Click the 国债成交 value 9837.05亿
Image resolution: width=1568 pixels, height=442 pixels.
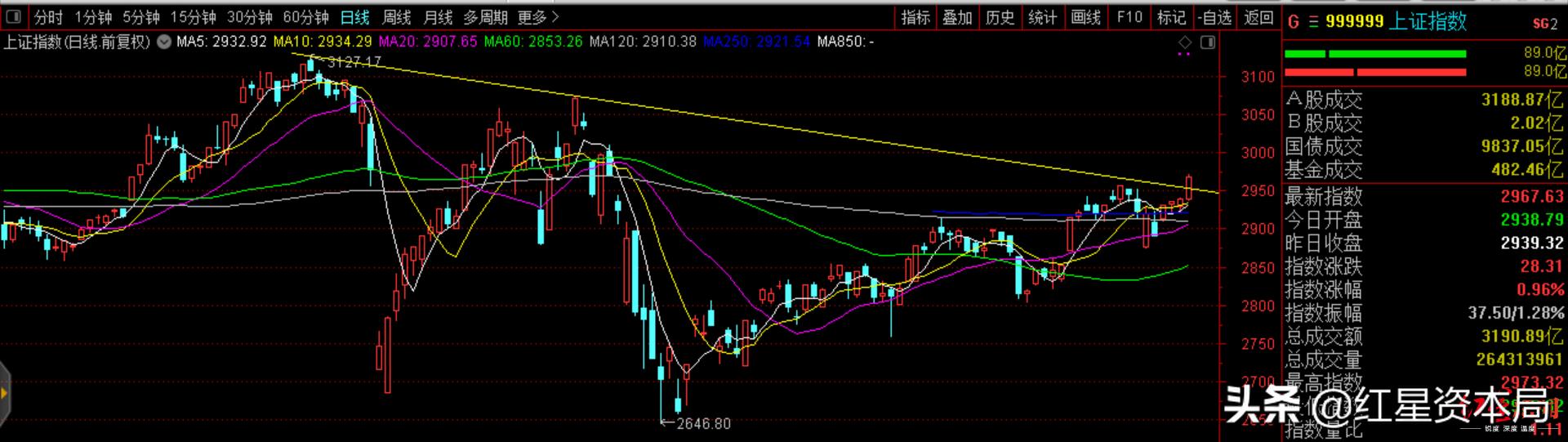(1522, 146)
